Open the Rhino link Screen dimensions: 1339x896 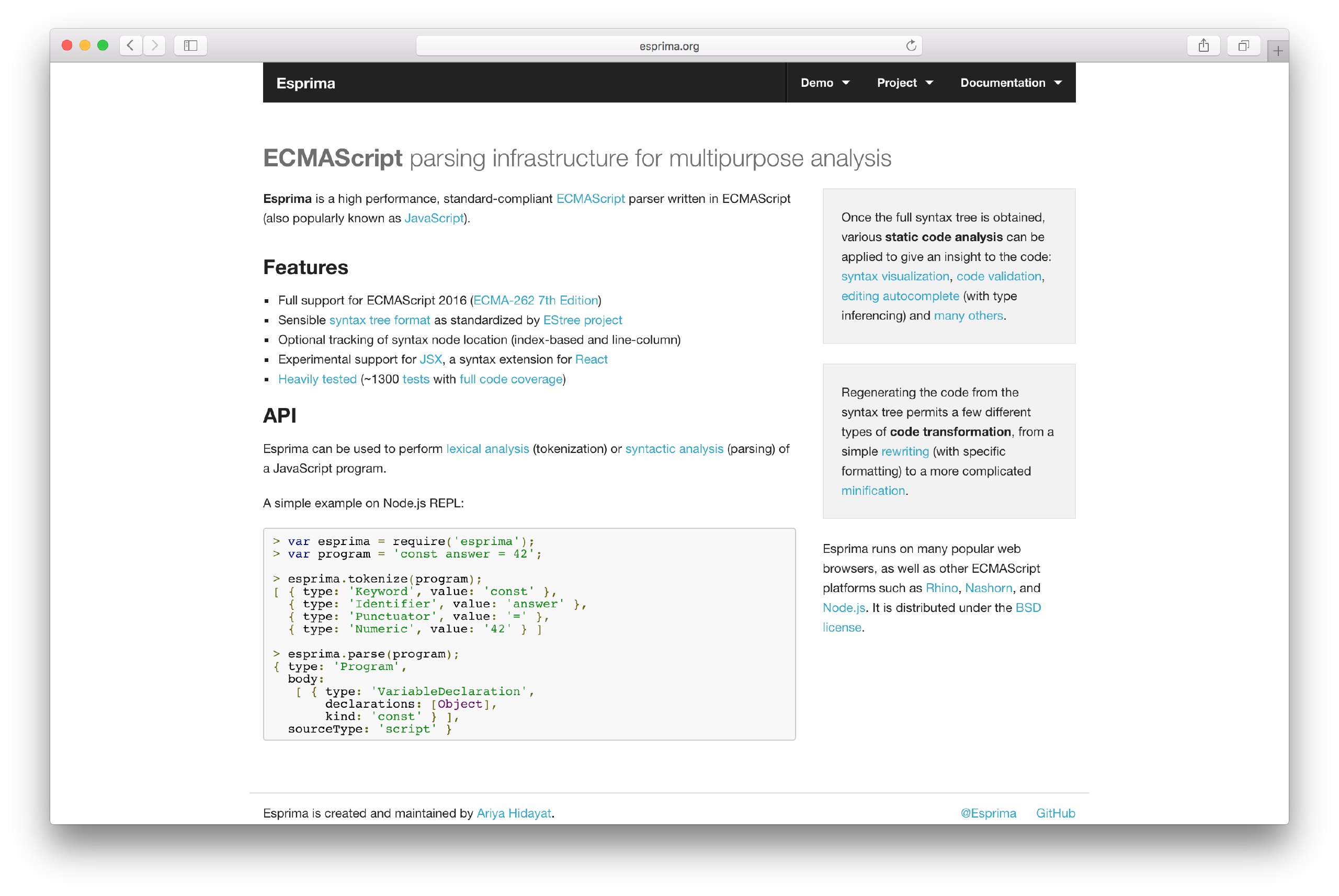(941, 588)
